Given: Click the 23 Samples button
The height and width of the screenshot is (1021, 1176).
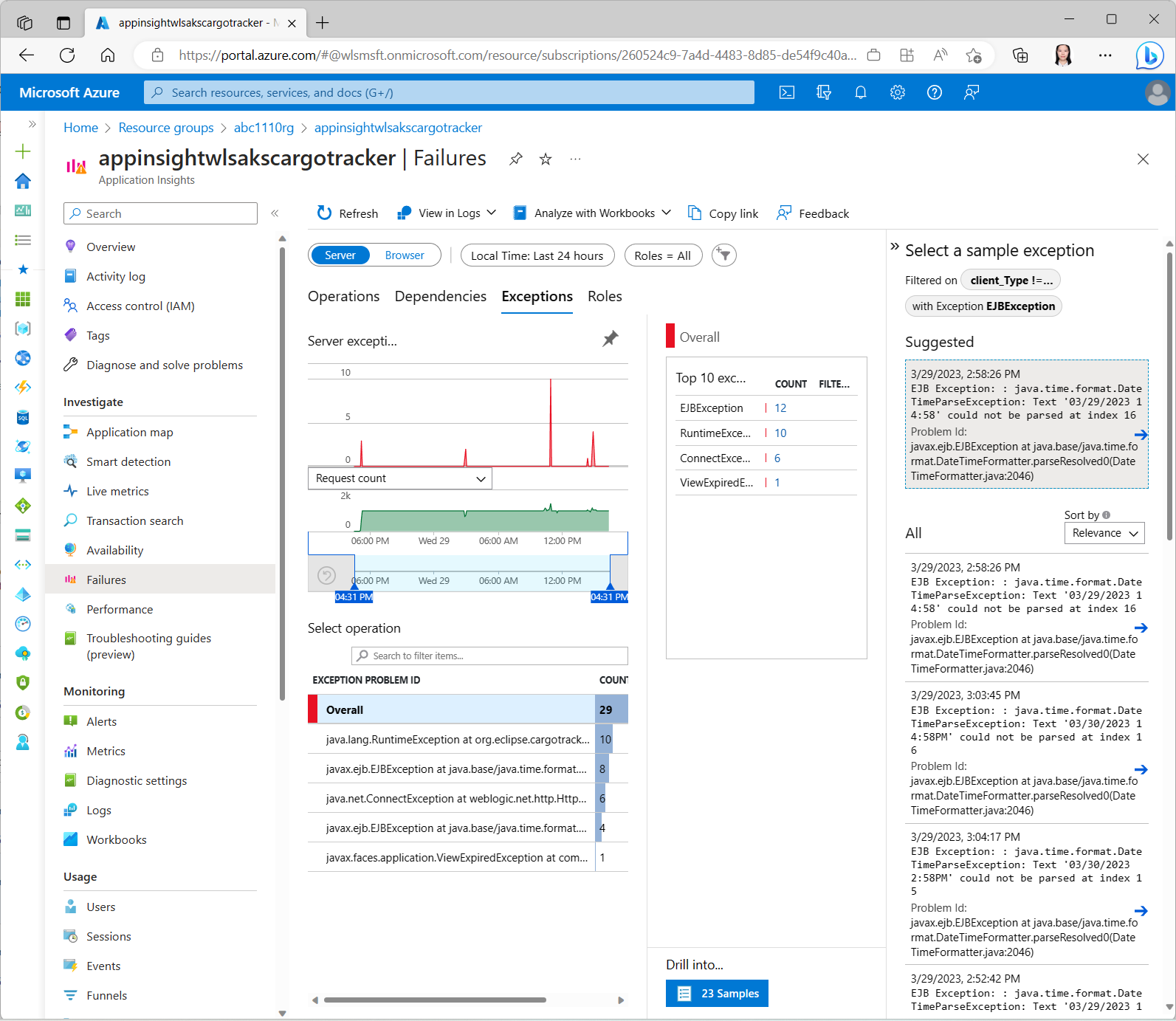Looking at the screenshot, I should (717, 994).
